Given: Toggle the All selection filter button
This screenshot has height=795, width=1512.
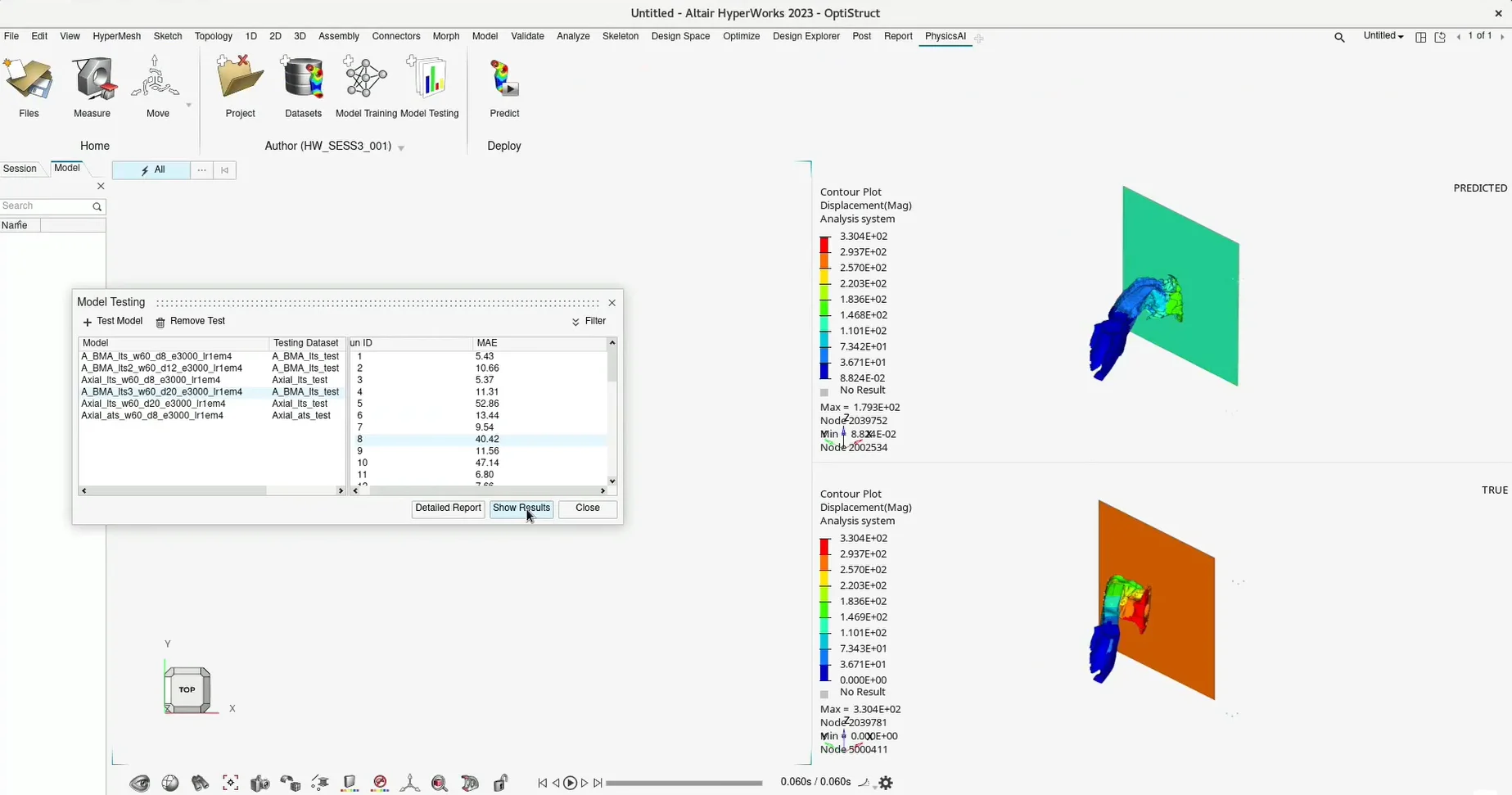Looking at the screenshot, I should (x=151, y=170).
